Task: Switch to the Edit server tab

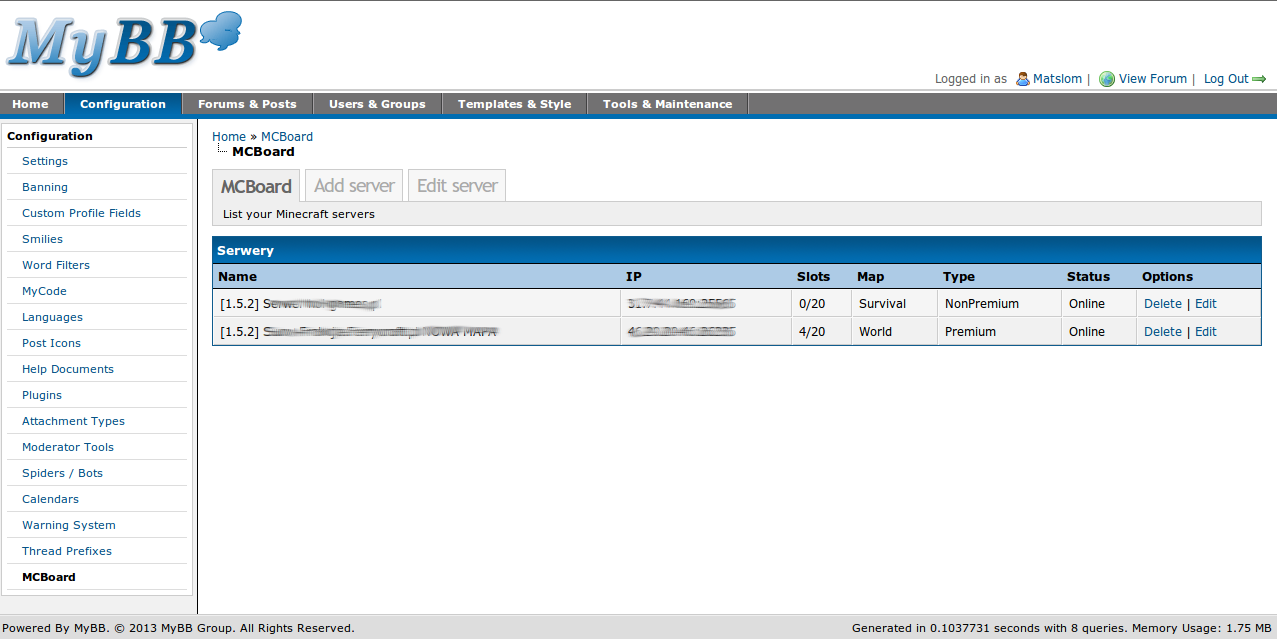Action: 457,186
